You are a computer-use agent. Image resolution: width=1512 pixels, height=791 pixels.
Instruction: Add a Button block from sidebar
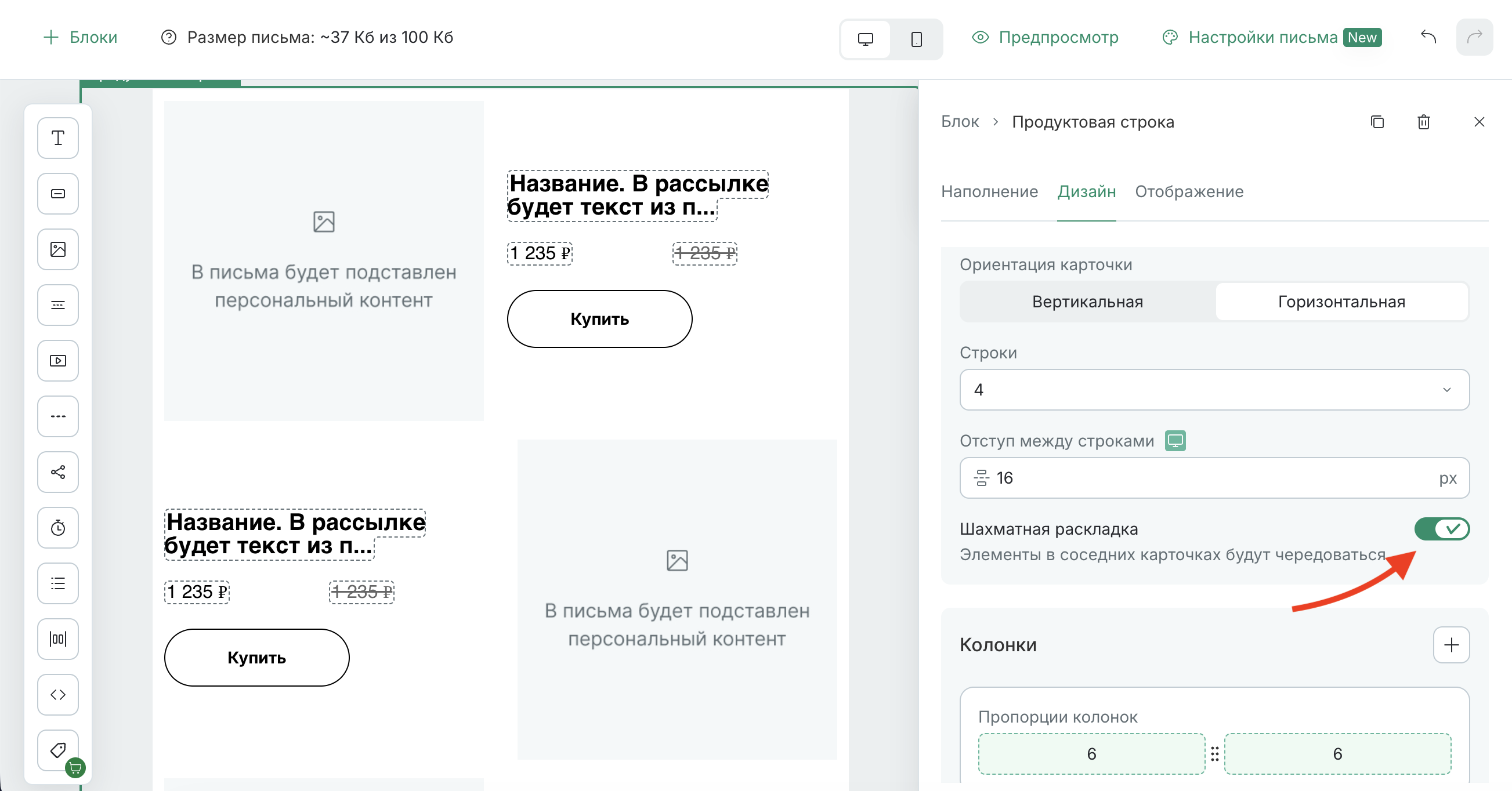coord(57,194)
